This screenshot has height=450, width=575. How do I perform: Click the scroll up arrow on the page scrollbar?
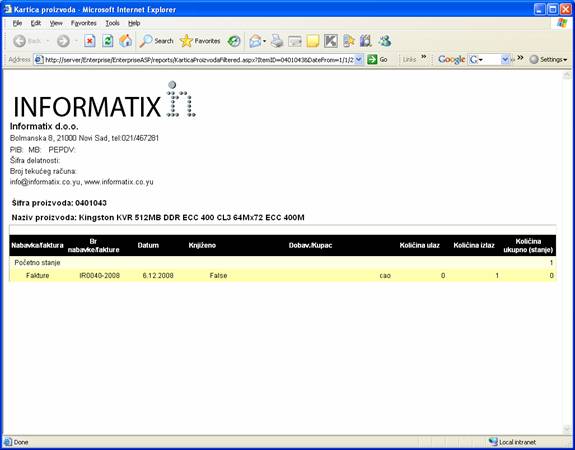click(567, 76)
